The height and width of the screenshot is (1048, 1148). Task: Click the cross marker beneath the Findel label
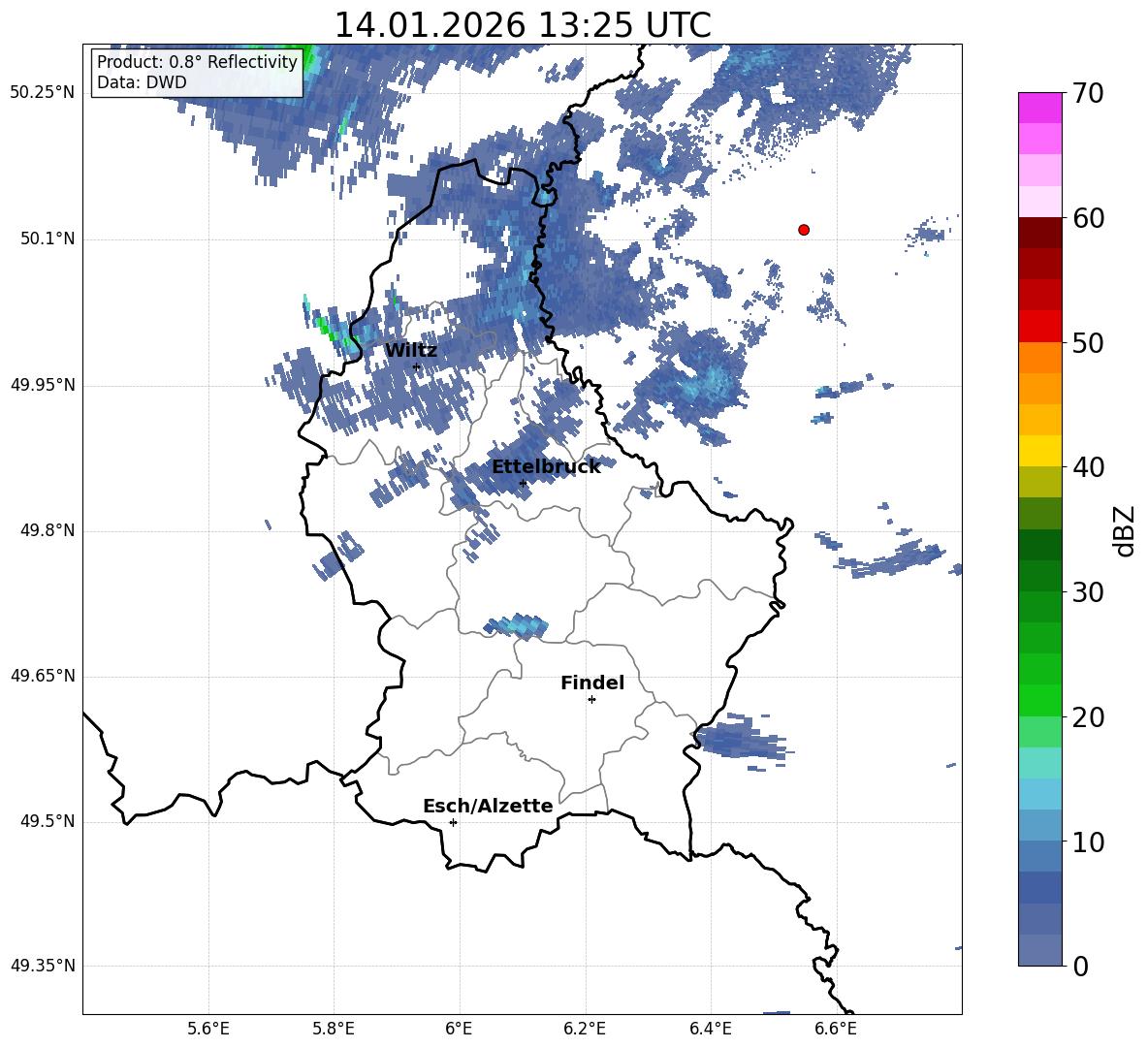tap(591, 700)
